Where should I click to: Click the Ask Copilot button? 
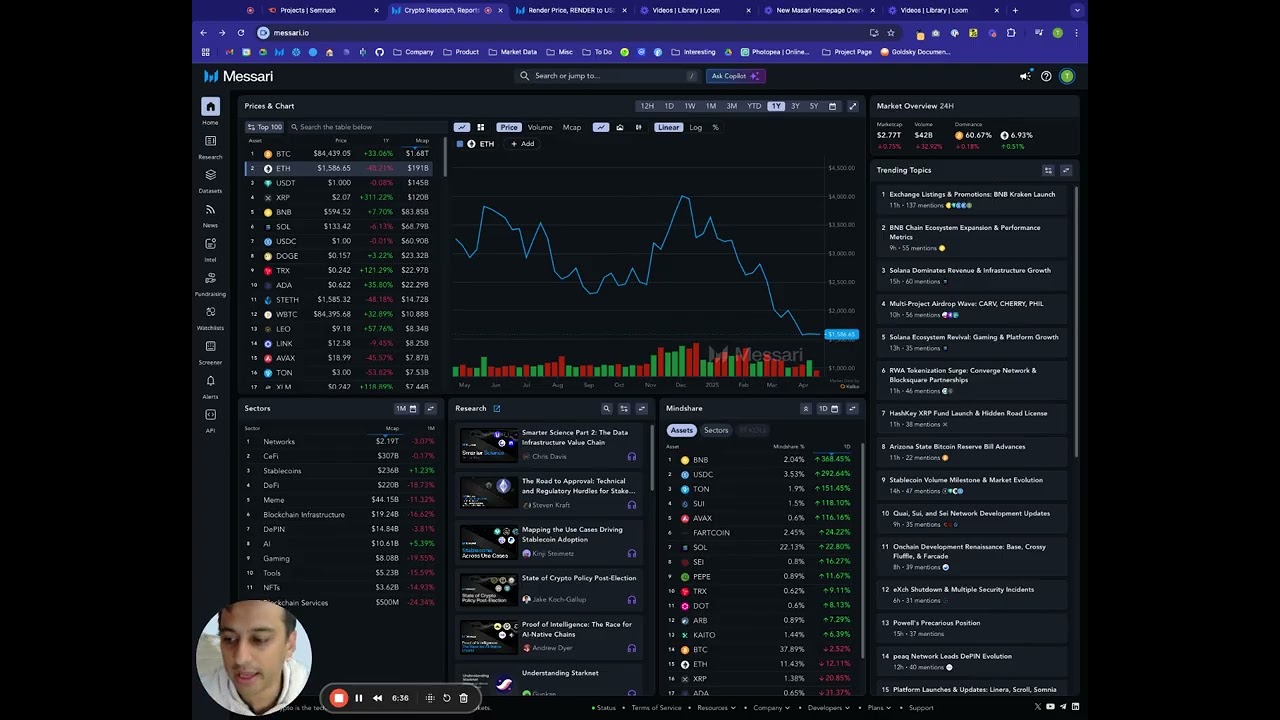coord(735,76)
